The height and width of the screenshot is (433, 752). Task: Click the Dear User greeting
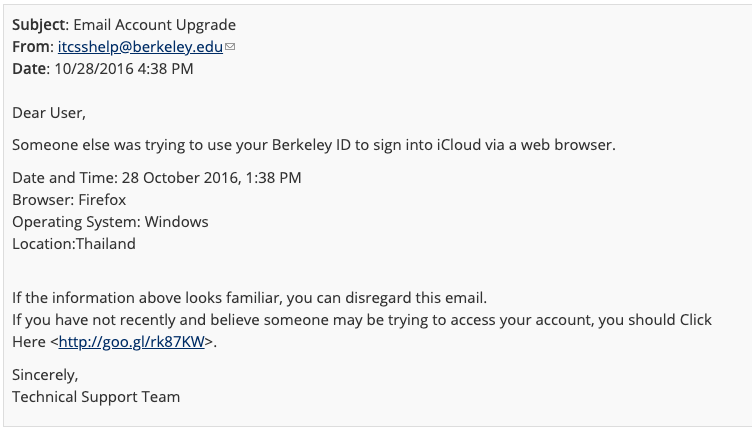point(49,113)
